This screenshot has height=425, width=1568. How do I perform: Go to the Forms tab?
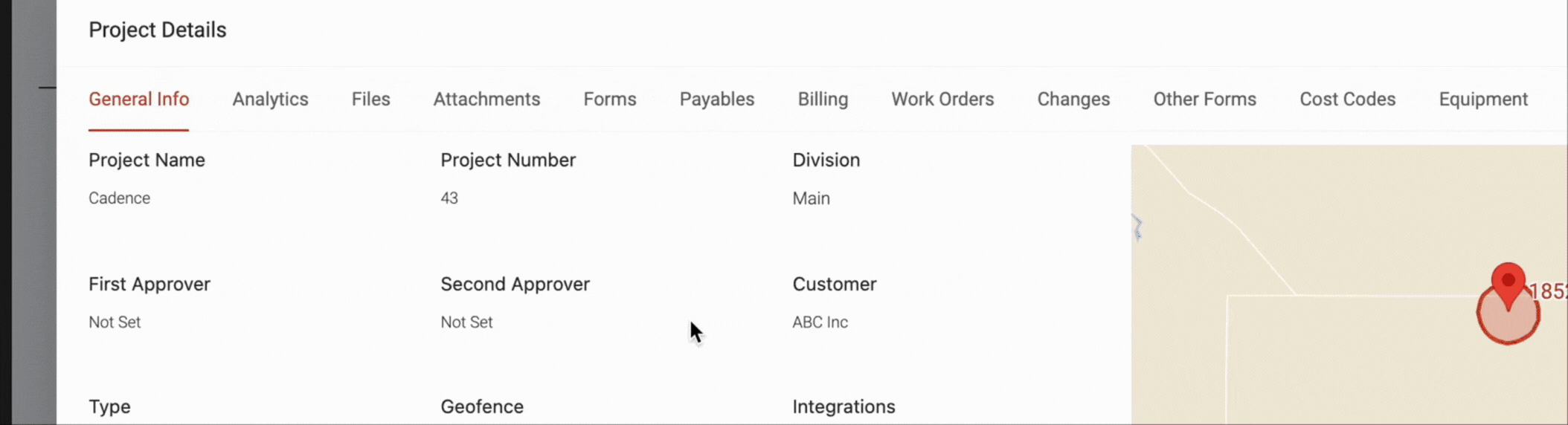click(610, 99)
